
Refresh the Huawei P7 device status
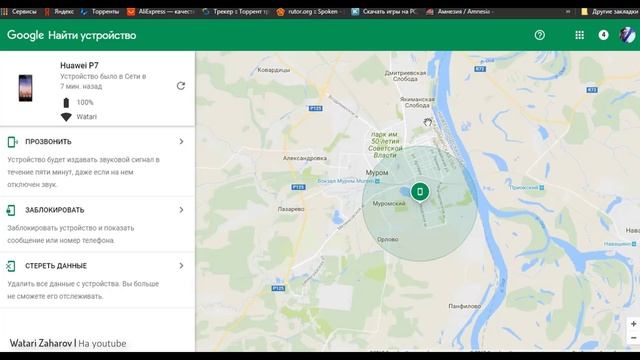(181, 86)
